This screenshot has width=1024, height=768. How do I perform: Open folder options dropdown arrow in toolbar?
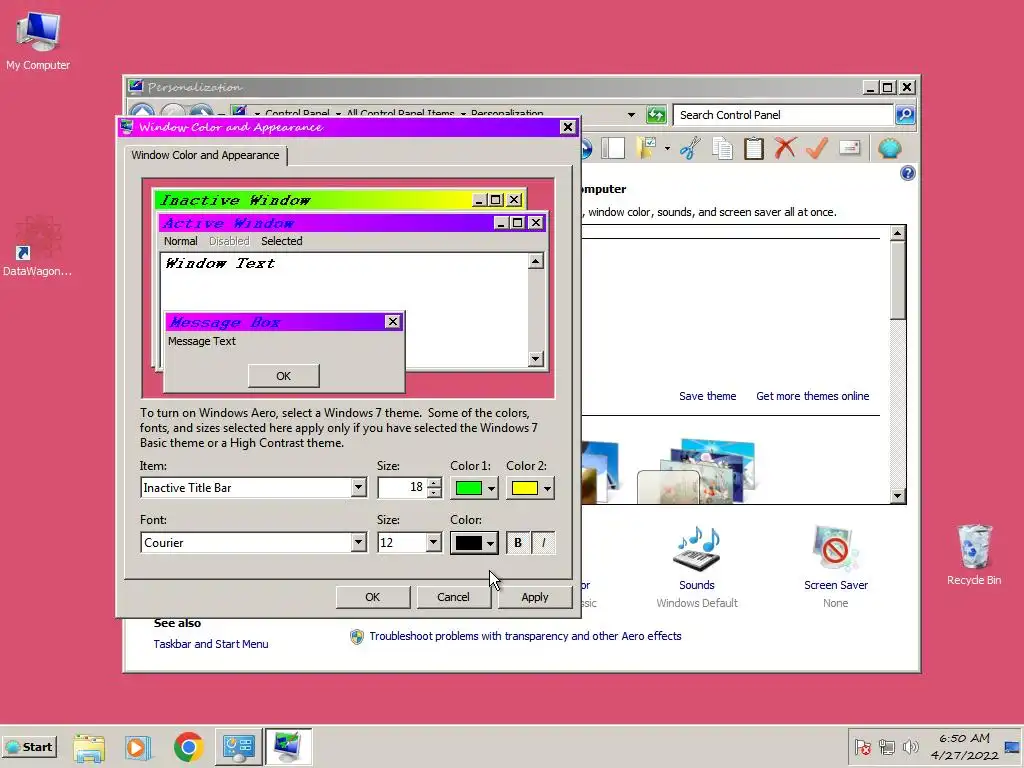pyautogui.click(x=667, y=148)
